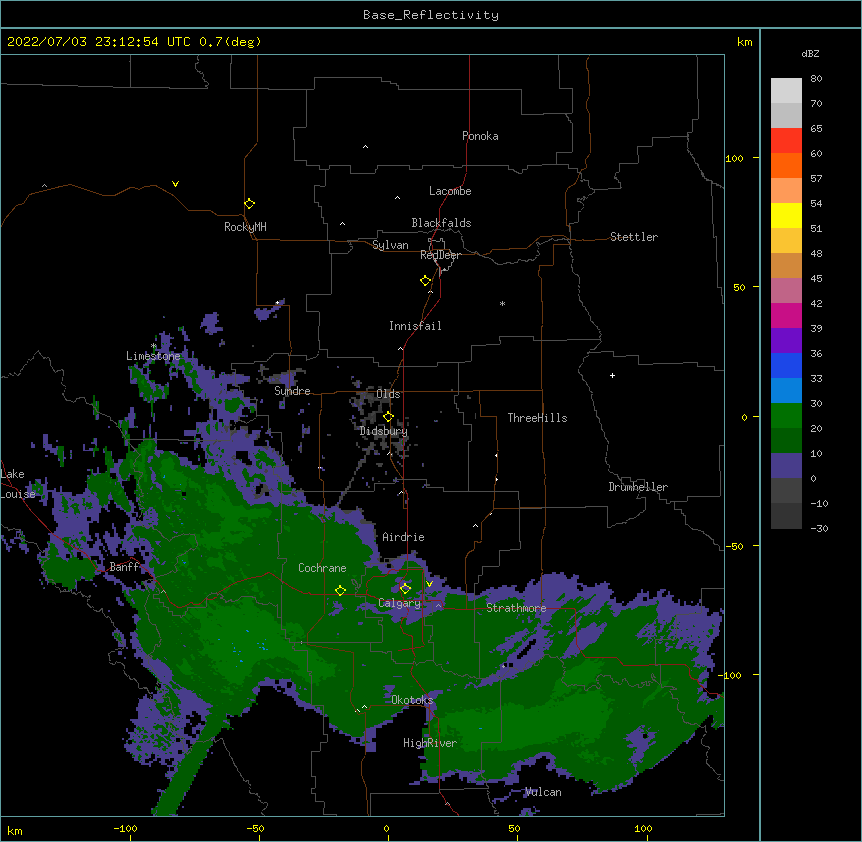
Task: Click the purple 10 dBZ legend swatch
Action: [786, 466]
